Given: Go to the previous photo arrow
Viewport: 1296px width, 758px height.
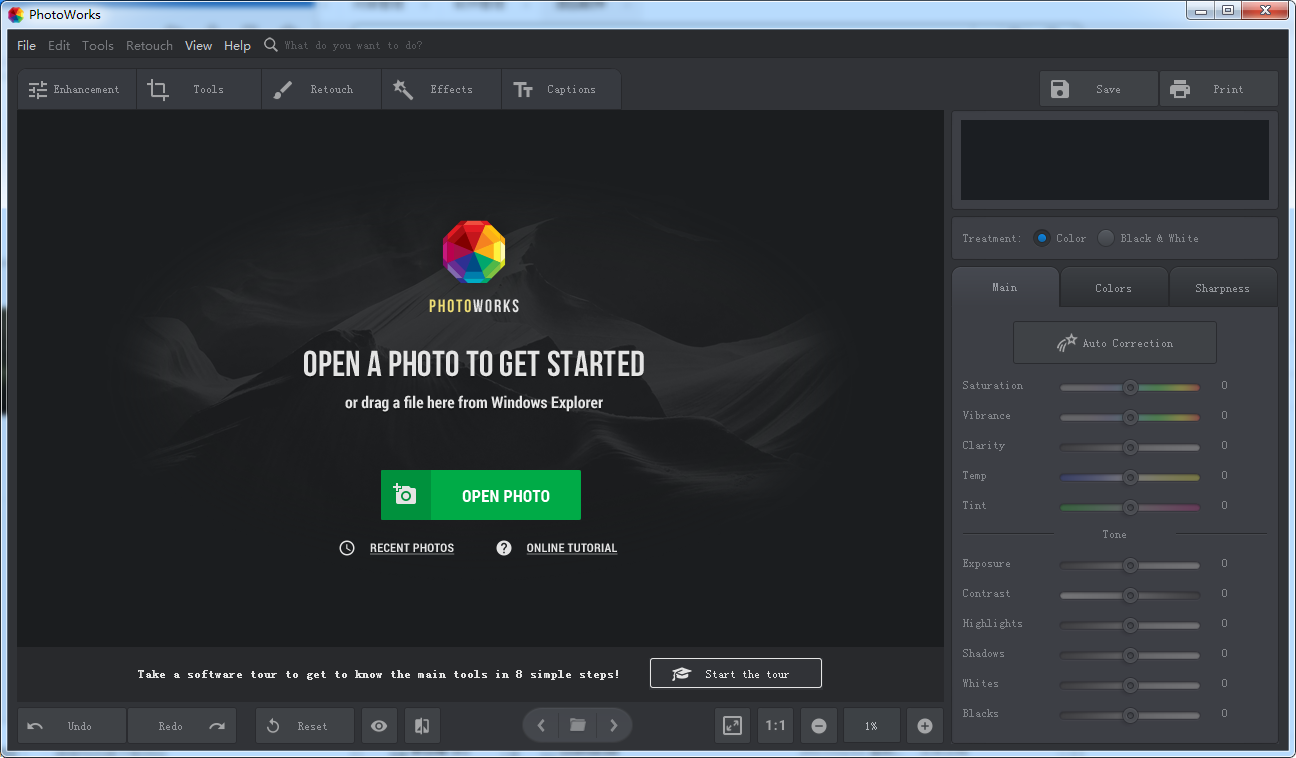Looking at the screenshot, I should click(x=541, y=726).
